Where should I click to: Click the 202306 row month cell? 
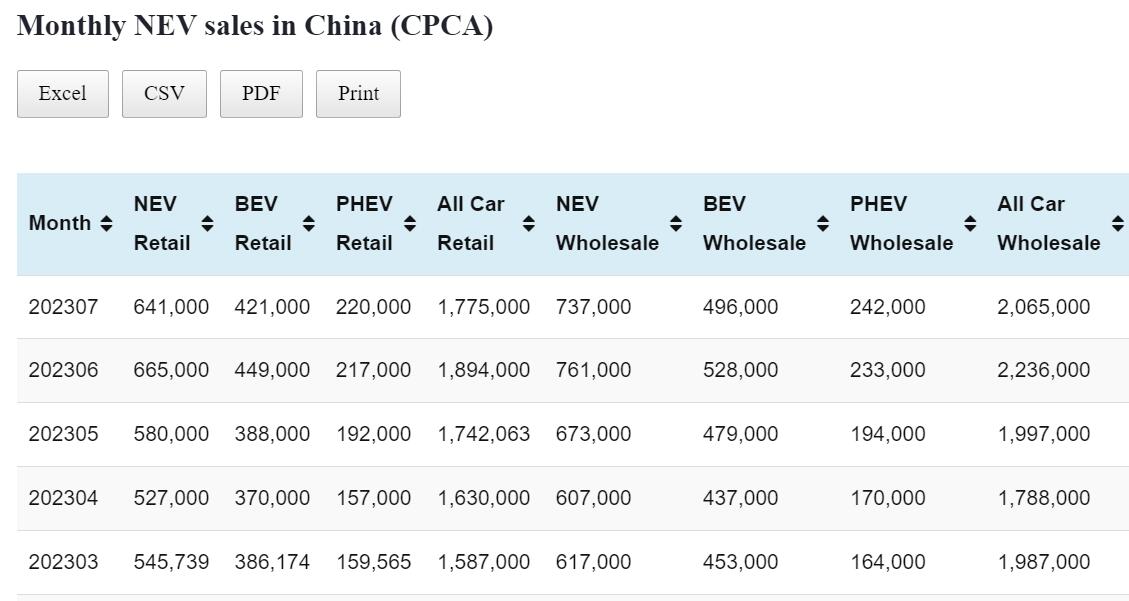click(x=63, y=370)
